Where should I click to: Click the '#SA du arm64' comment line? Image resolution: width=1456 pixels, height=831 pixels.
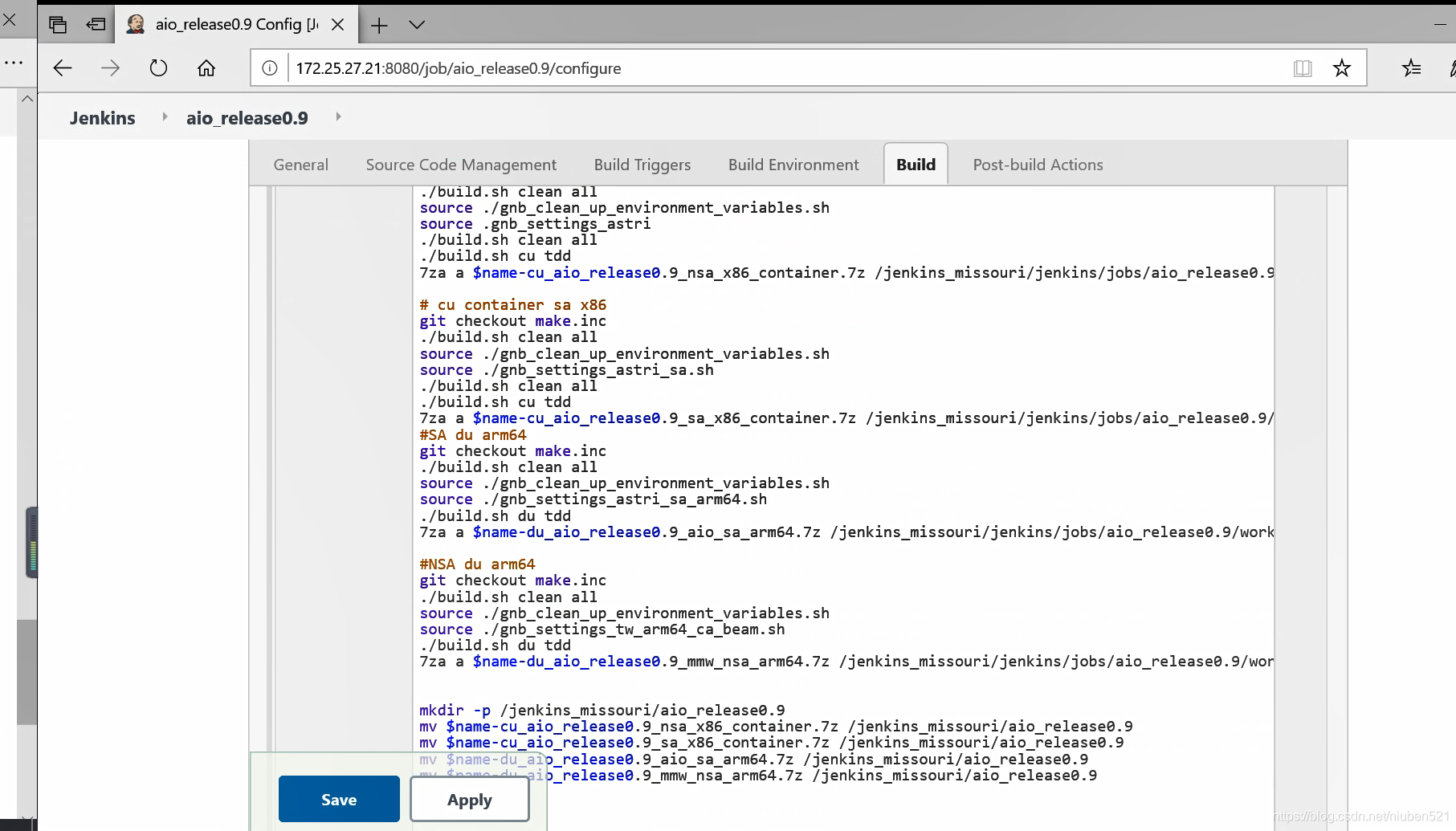click(473, 435)
